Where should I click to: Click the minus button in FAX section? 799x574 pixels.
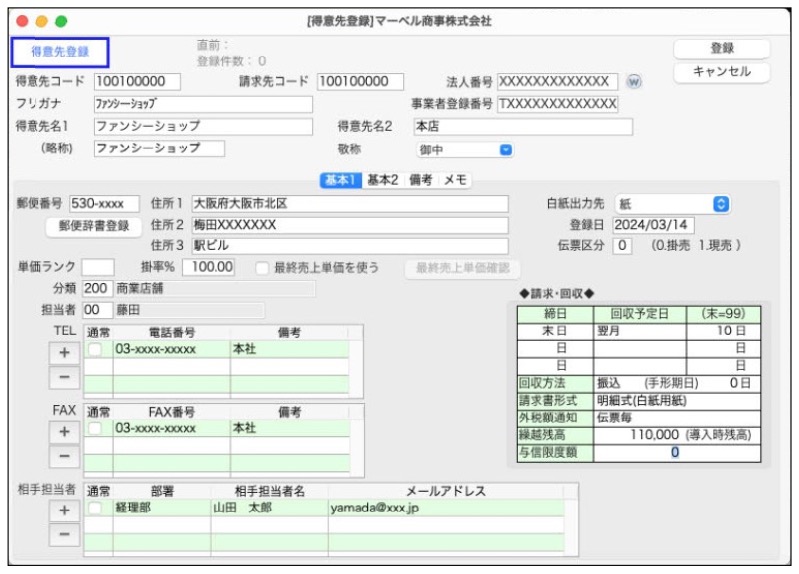(64, 456)
